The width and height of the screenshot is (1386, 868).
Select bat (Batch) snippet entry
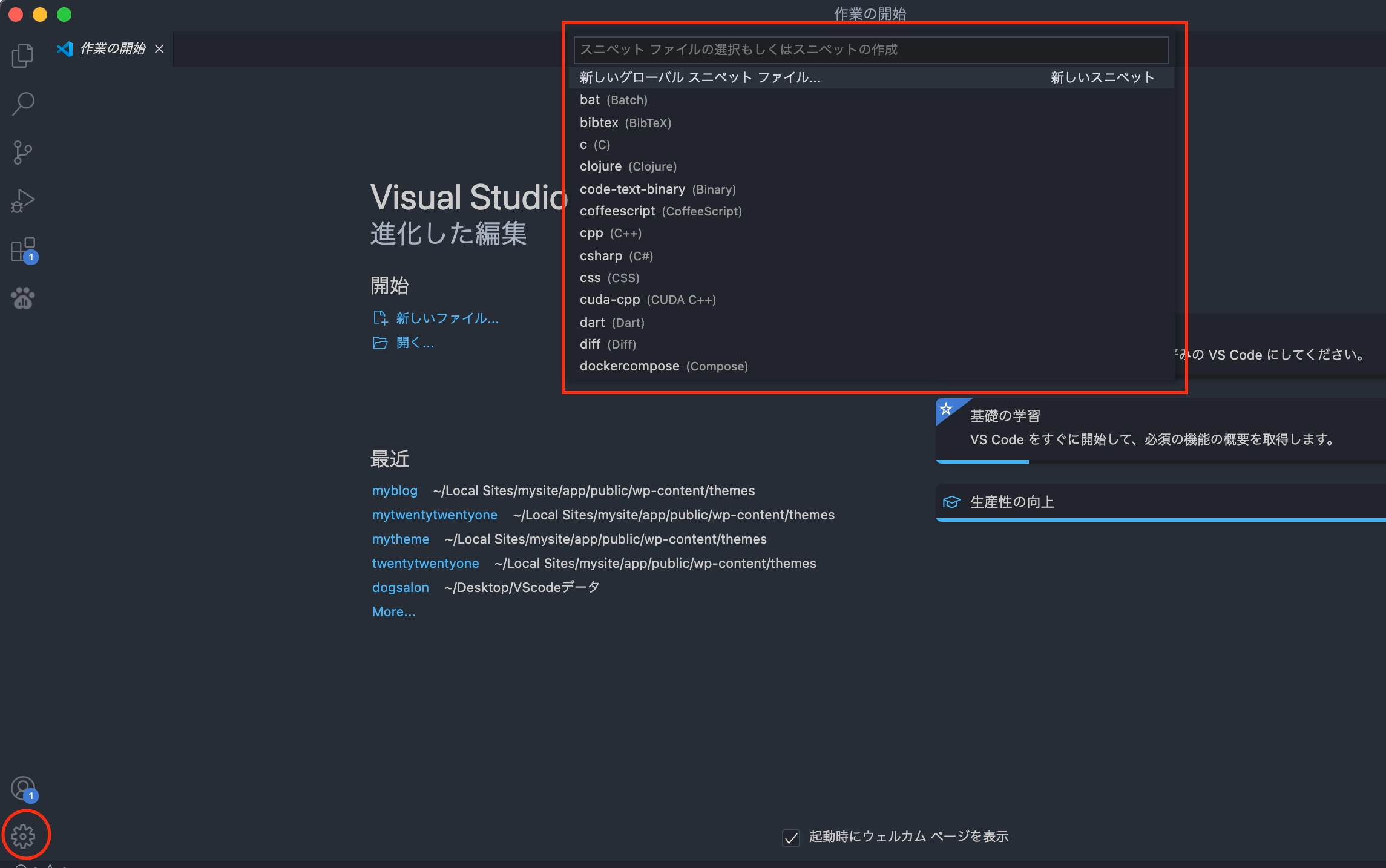tap(871, 100)
